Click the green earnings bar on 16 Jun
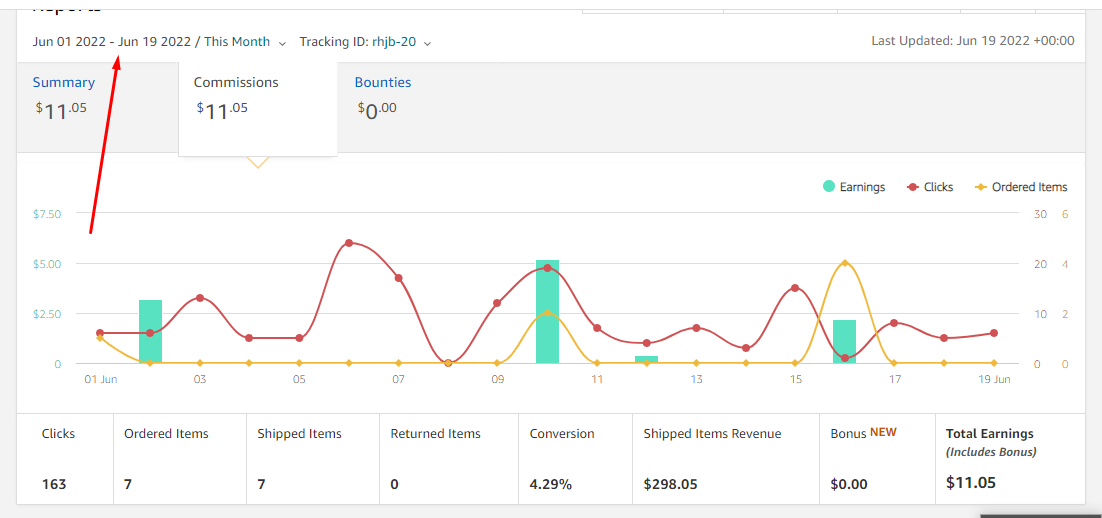 tap(845, 342)
